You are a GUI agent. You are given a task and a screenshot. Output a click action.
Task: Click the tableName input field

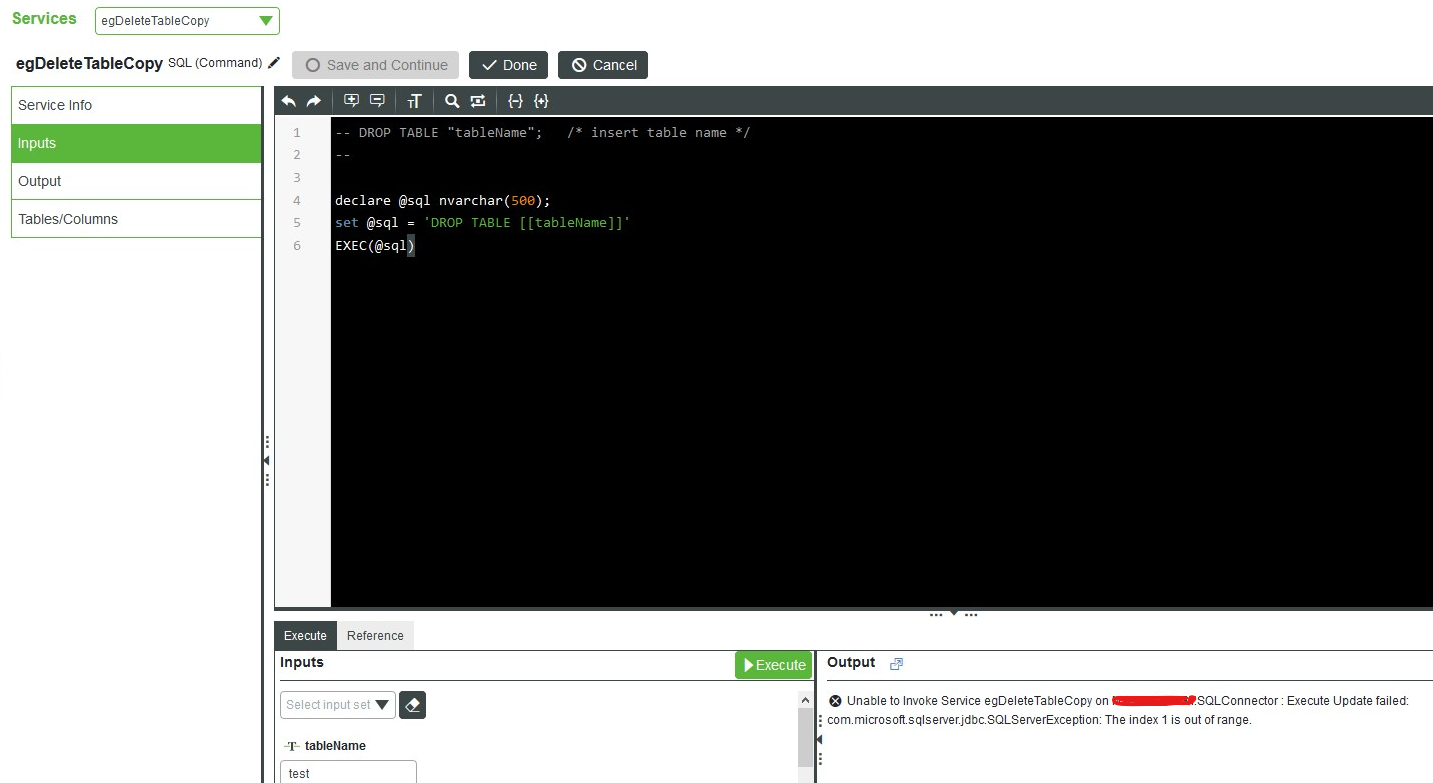click(x=348, y=773)
